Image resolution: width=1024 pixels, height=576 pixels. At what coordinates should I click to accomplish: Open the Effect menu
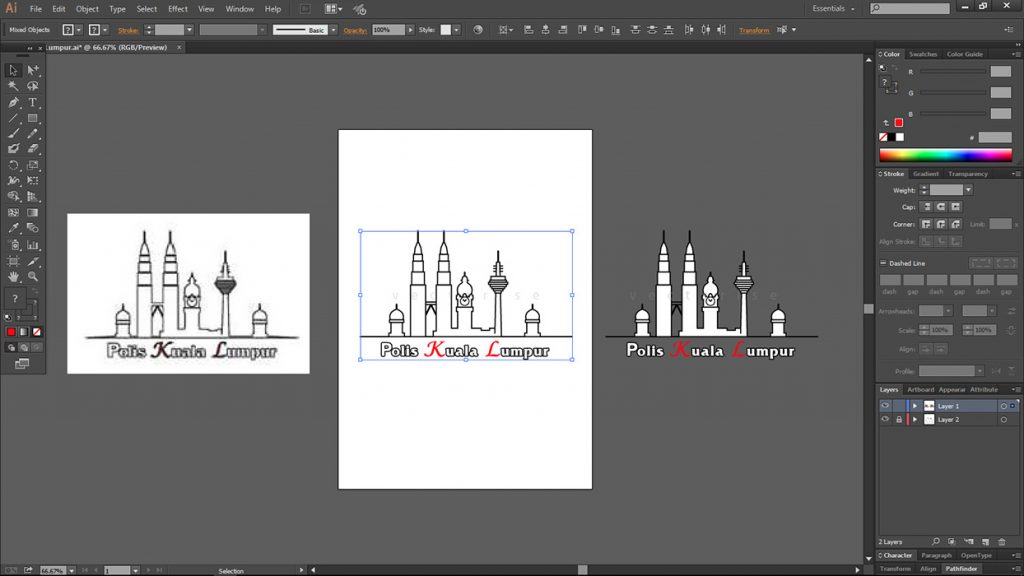[x=177, y=9]
